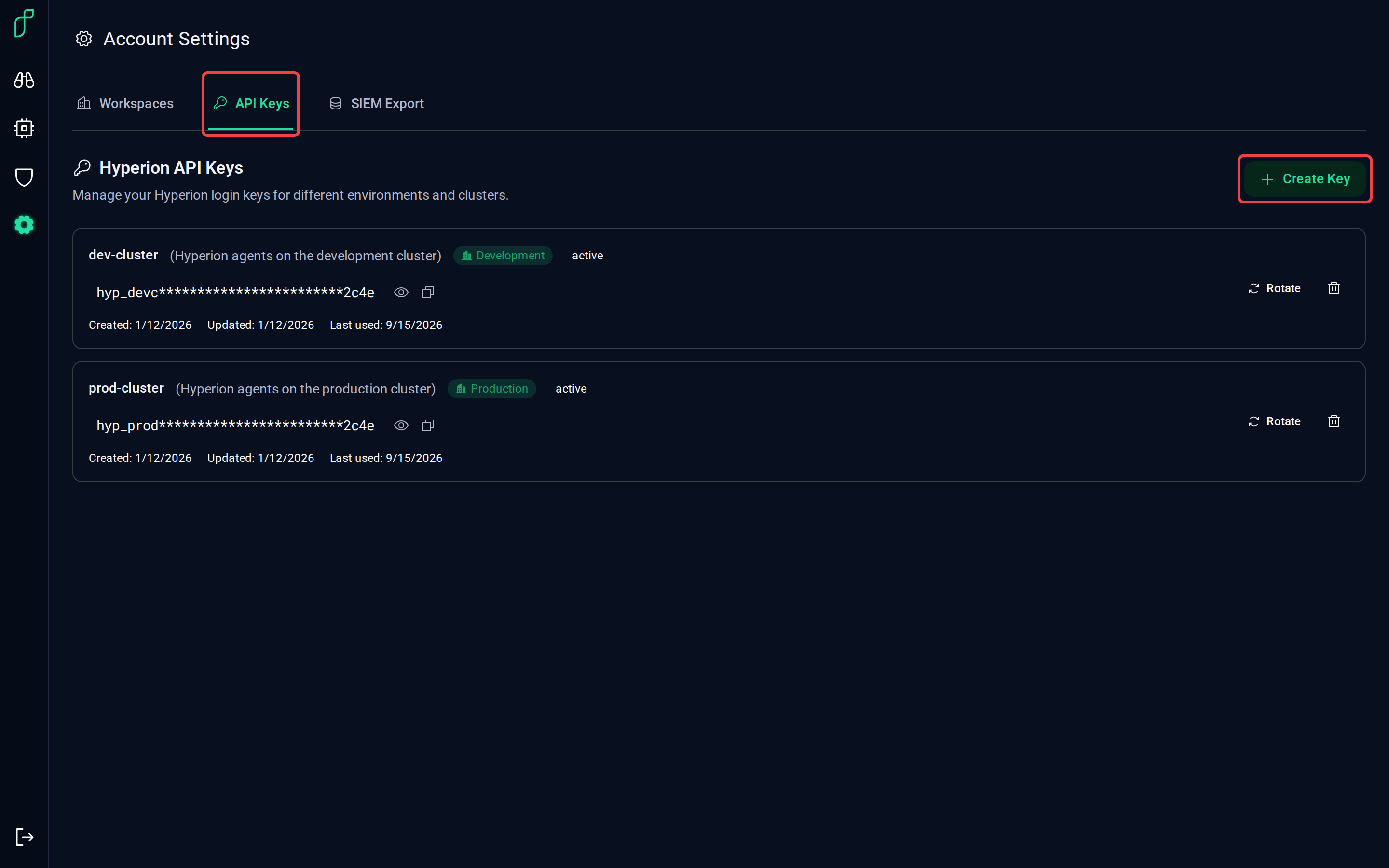Copy the dev-cluster API key

coord(428,292)
